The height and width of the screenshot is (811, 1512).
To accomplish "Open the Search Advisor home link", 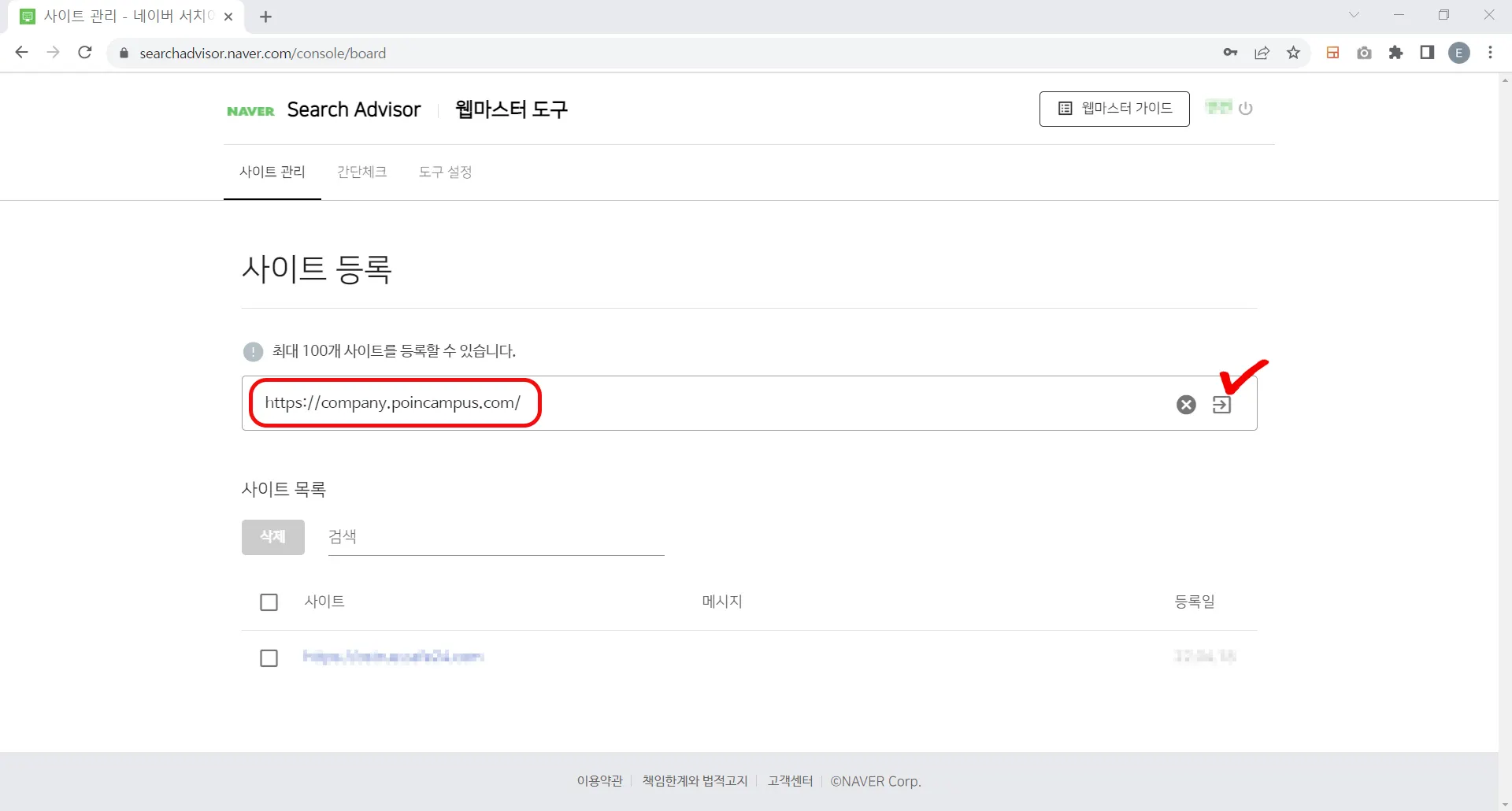I will 354,109.
